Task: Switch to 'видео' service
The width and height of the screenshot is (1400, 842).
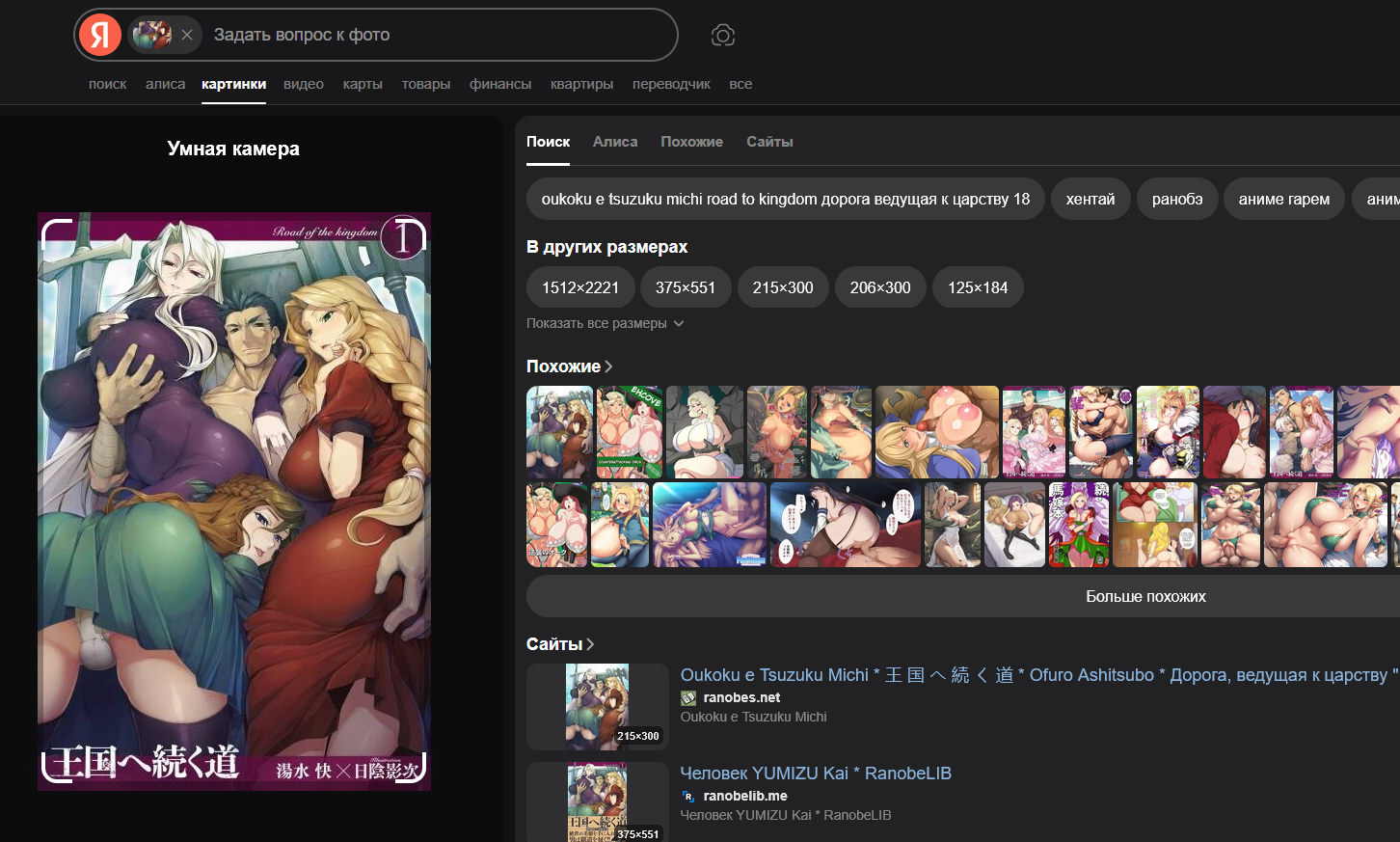Action: 304,84
